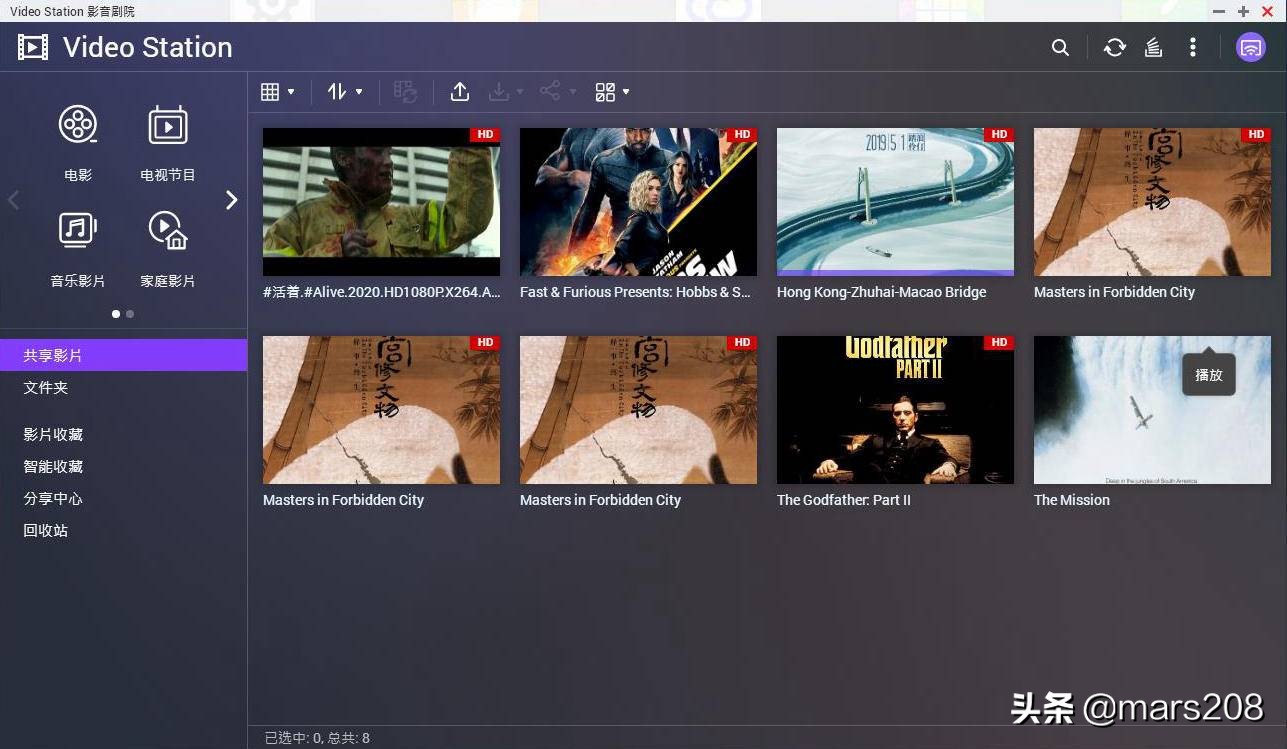Open the three-dot more options menu
Viewport: 1287px width, 749px height.
(1192, 48)
